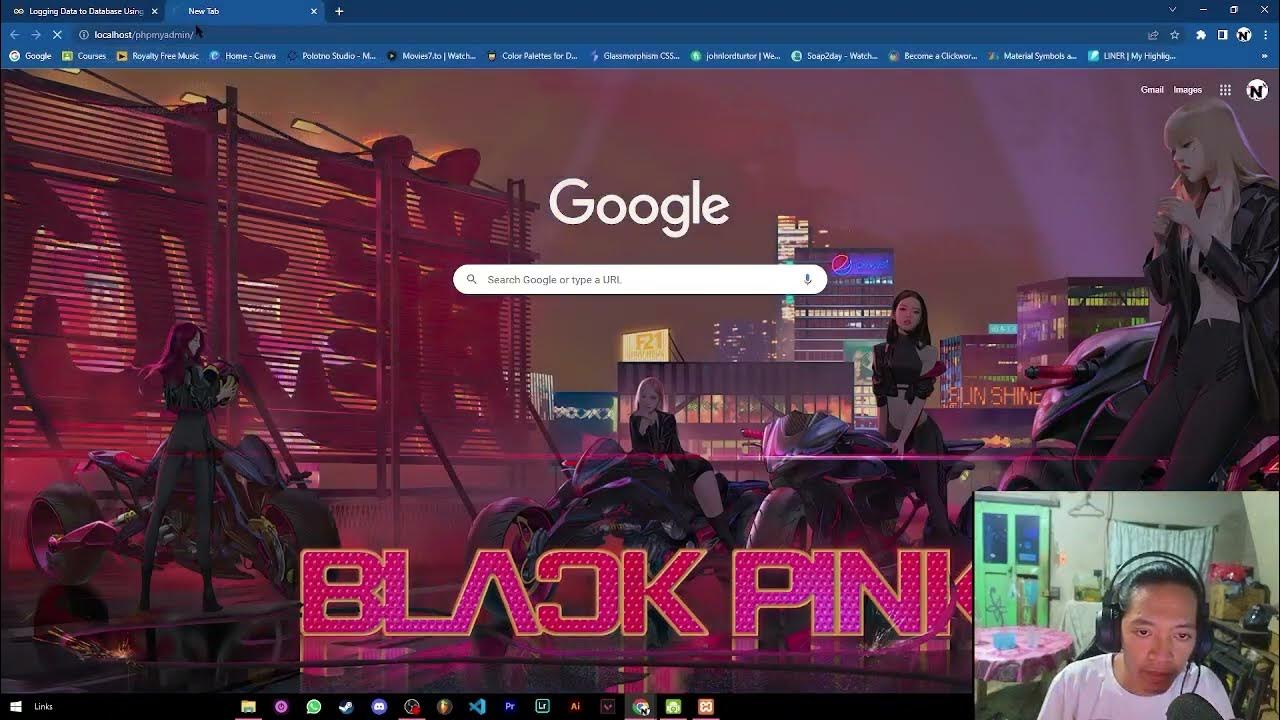Open the green app icon on taskbar
This screenshot has height=720, width=1280.
coord(673,706)
